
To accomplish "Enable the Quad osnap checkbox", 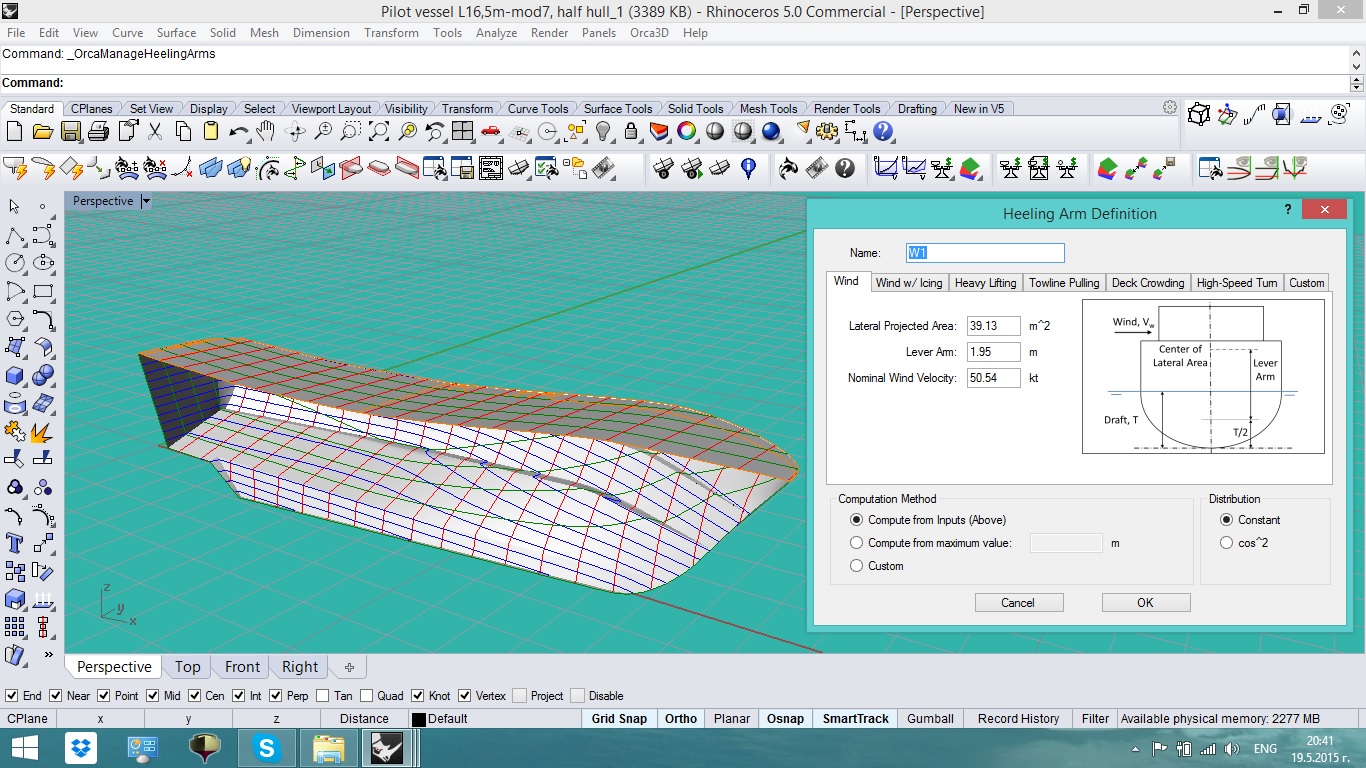I will point(367,696).
